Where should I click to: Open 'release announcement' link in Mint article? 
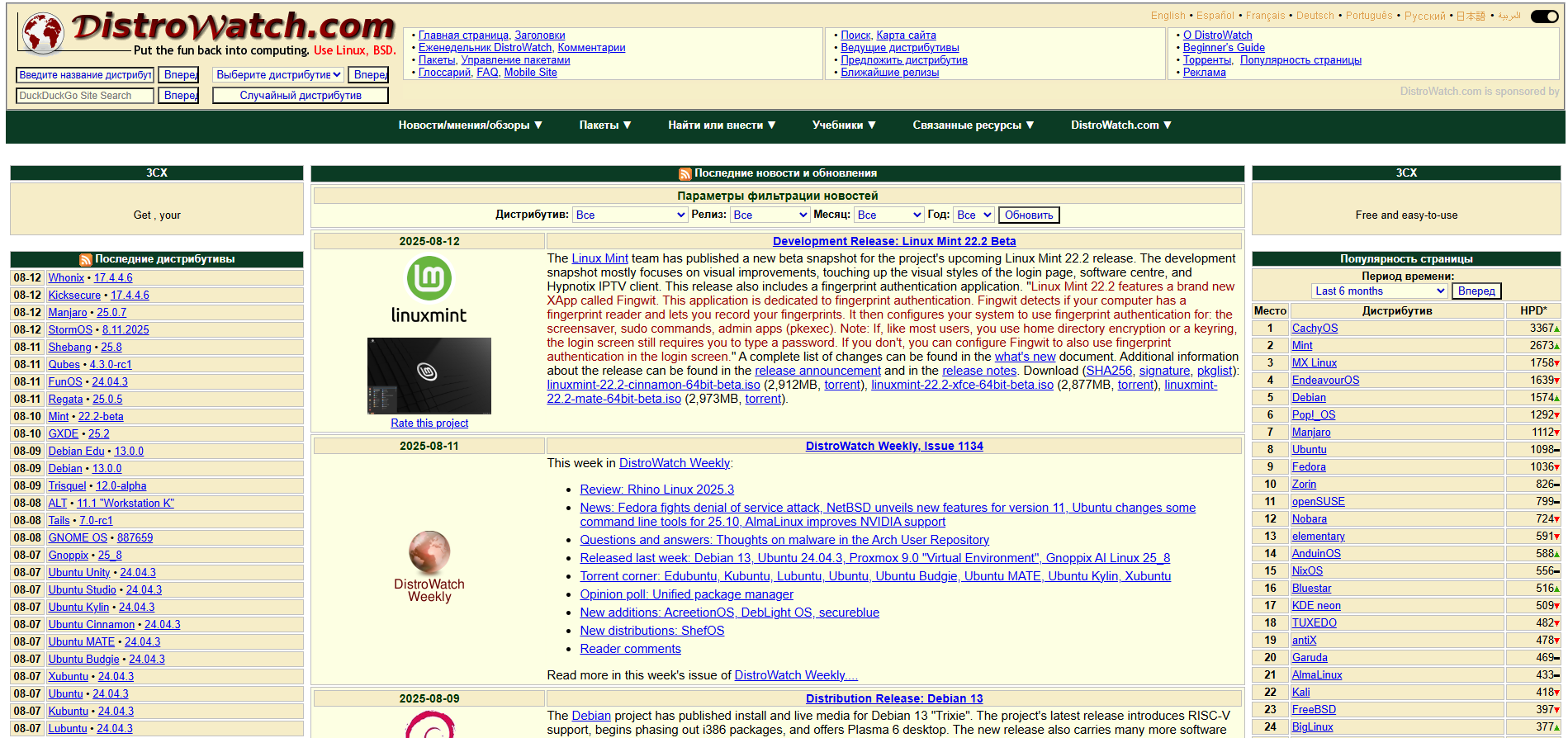coord(817,371)
